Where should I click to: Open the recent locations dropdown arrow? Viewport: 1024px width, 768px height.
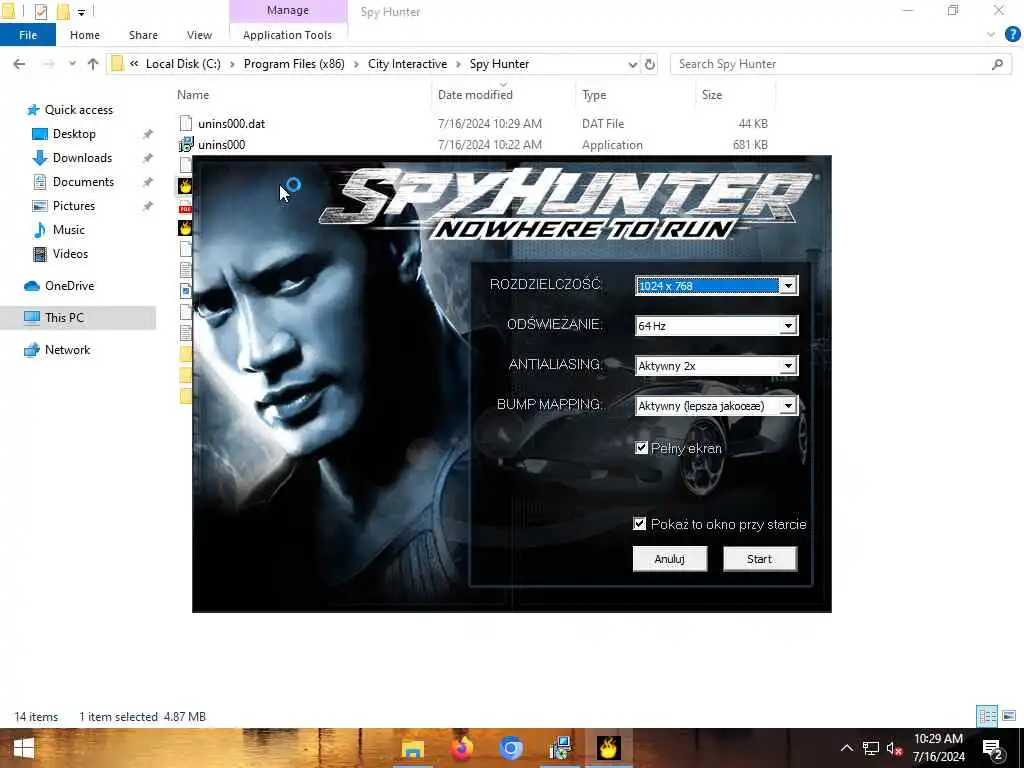[x=72, y=64]
